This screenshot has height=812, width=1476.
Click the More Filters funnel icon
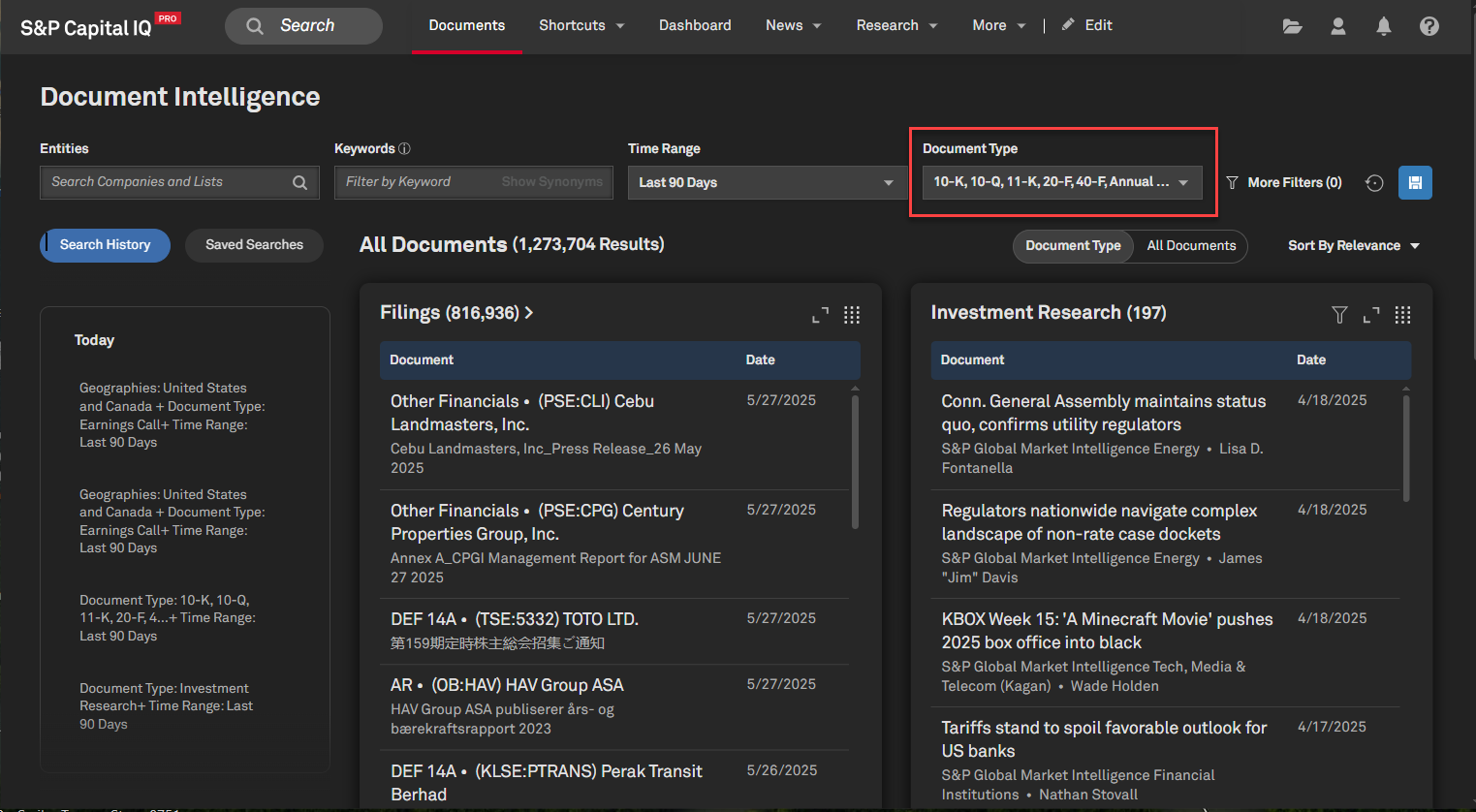1233,182
